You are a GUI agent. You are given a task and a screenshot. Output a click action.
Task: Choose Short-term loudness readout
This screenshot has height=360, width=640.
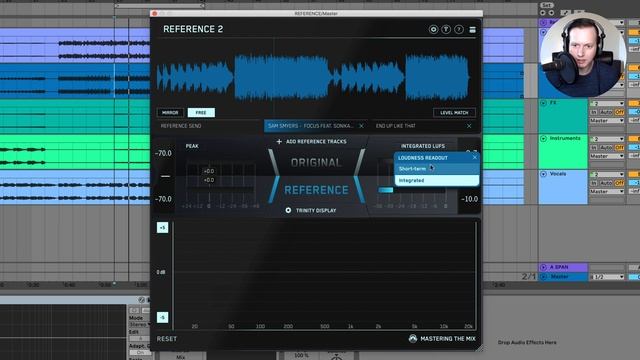click(436, 169)
